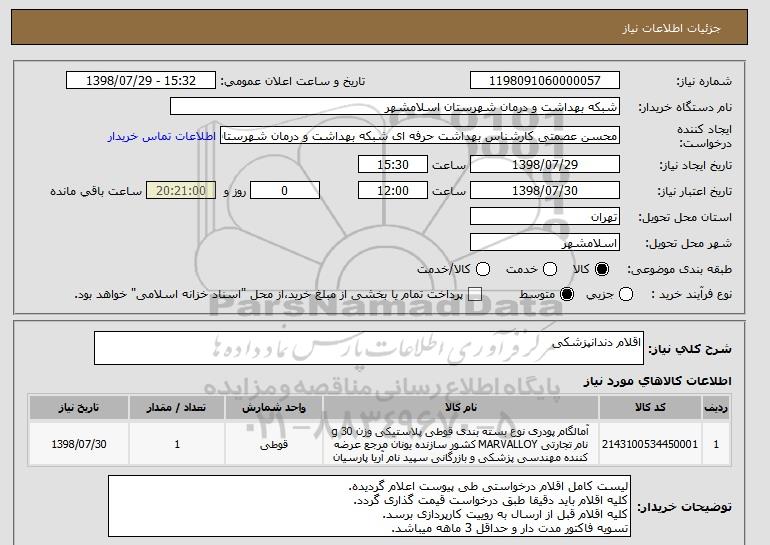
Task: Choose the جزیی purchase type radio
Action: pyautogui.click(x=626, y=295)
